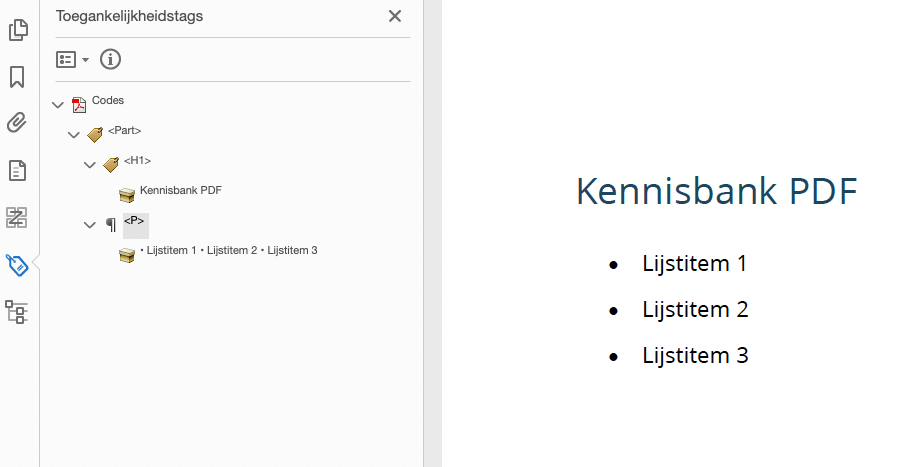Image resolution: width=906 pixels, height=467 pixels.
Task: Close the Toegankelijkheidstags panel
Action: [395, 16]
